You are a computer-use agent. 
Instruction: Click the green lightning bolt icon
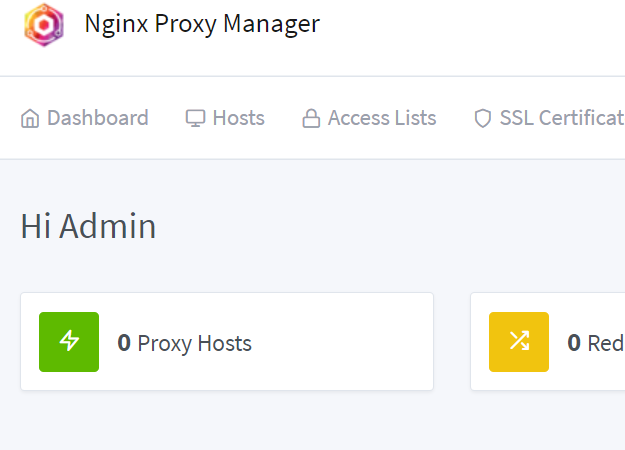click(69, 342)
